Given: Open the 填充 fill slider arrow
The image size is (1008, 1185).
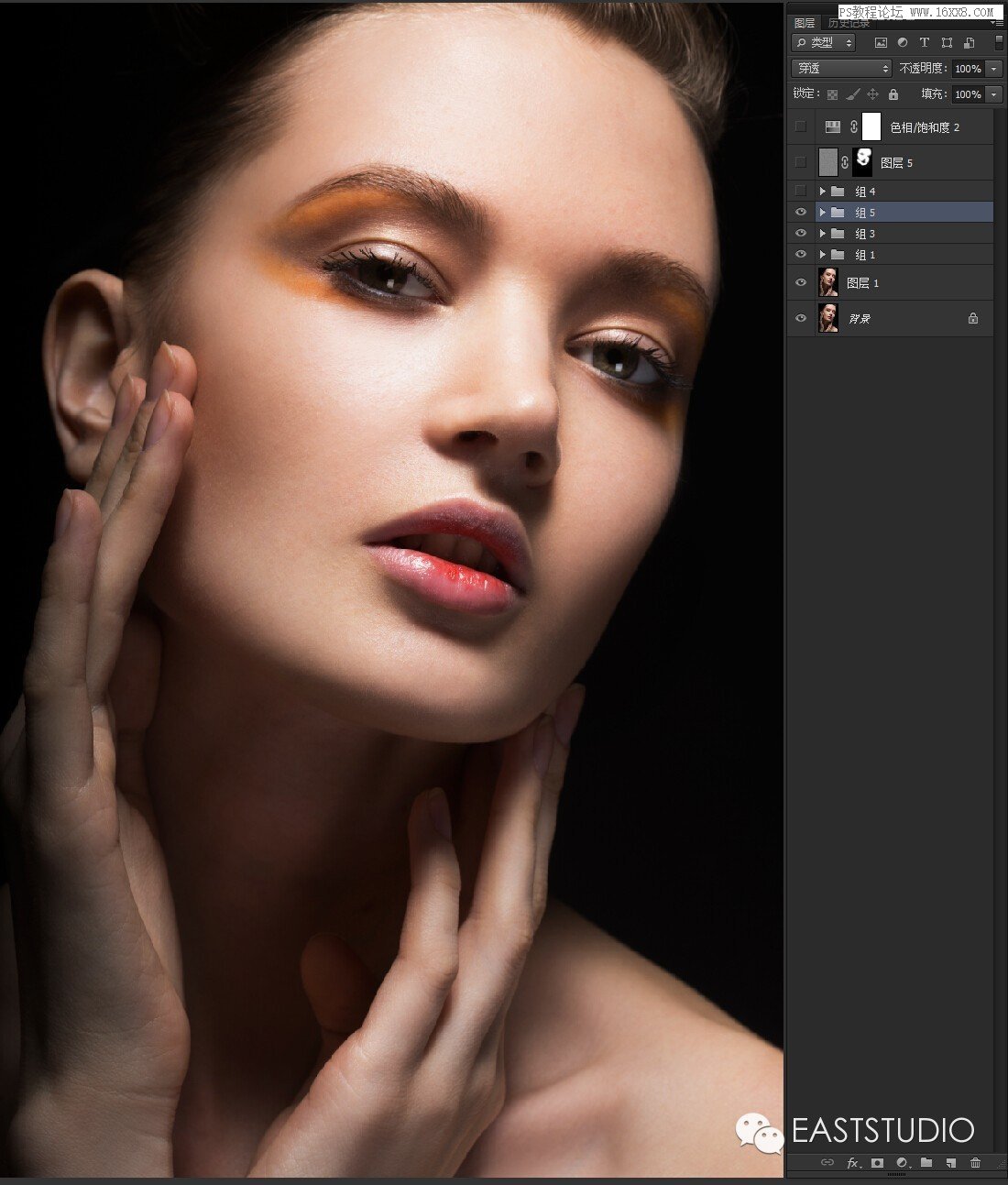Looking at the screenshot, I should pyautogui.click(x=994, y=94).
